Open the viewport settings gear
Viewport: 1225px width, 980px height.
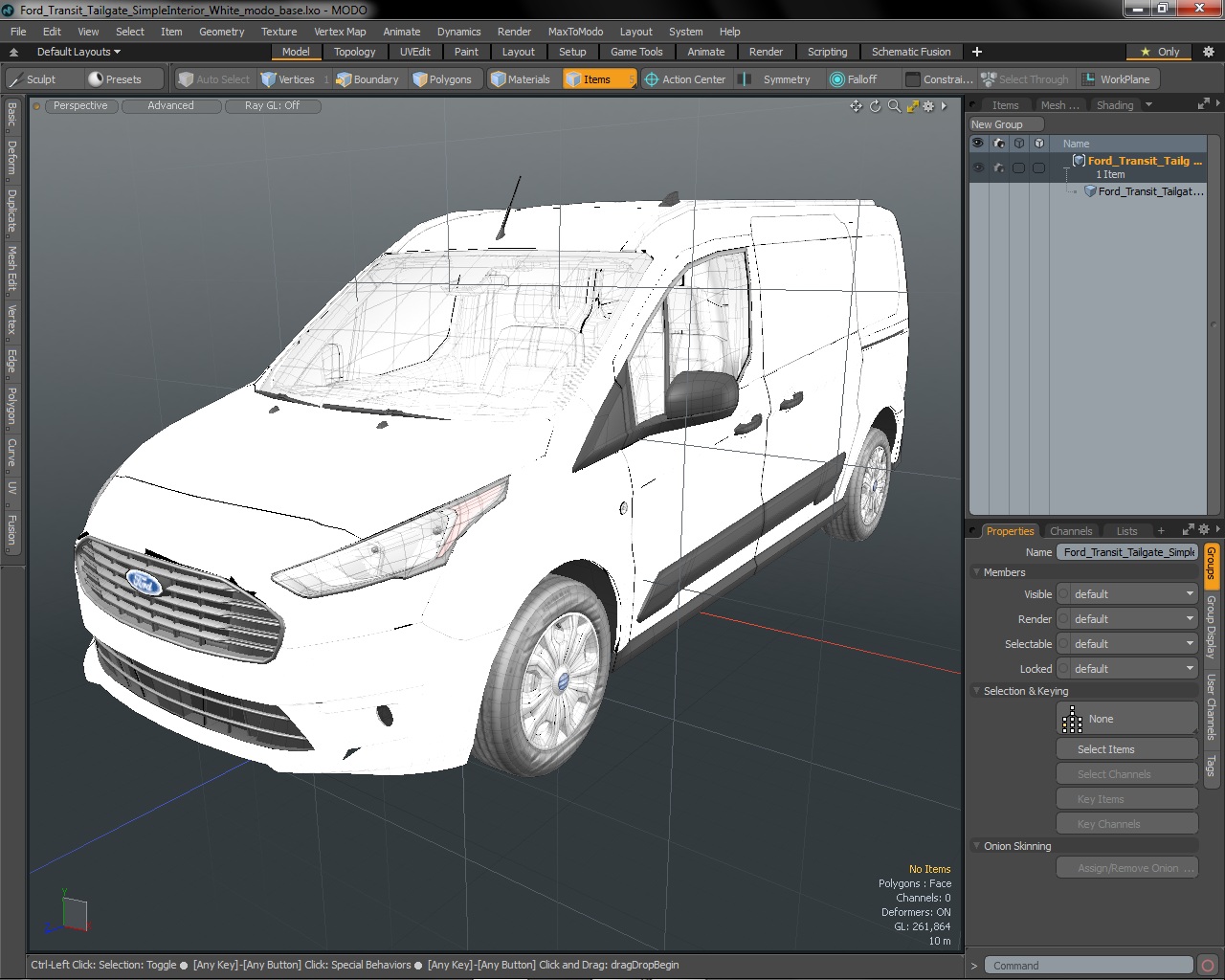click(928, 106)
